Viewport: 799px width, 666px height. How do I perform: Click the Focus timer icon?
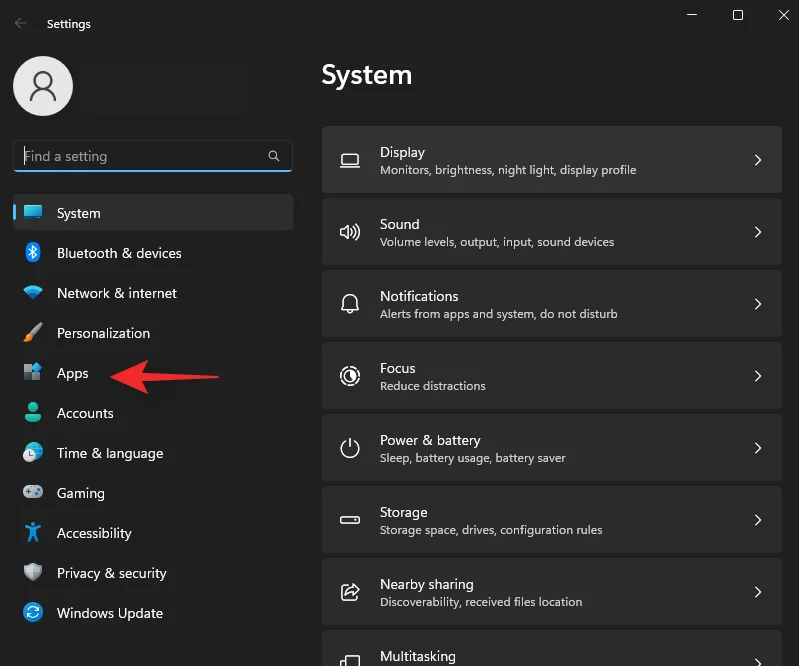point(350,376)
